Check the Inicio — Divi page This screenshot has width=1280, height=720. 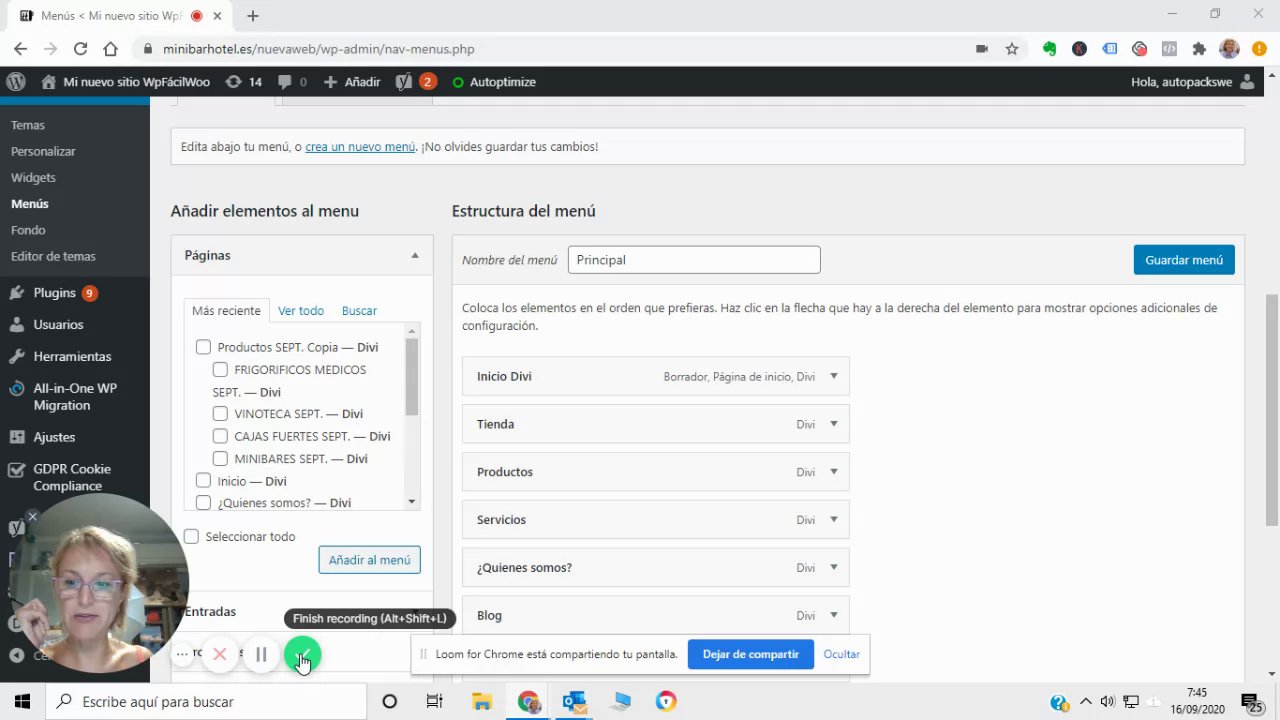tap(203, 481)
